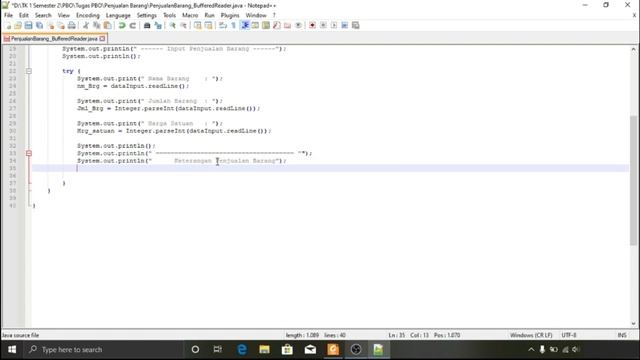Select PenjualanBarang_BufferedReader.java tab
The height and width of the screenshot is (360, 640).
[54, 38]
